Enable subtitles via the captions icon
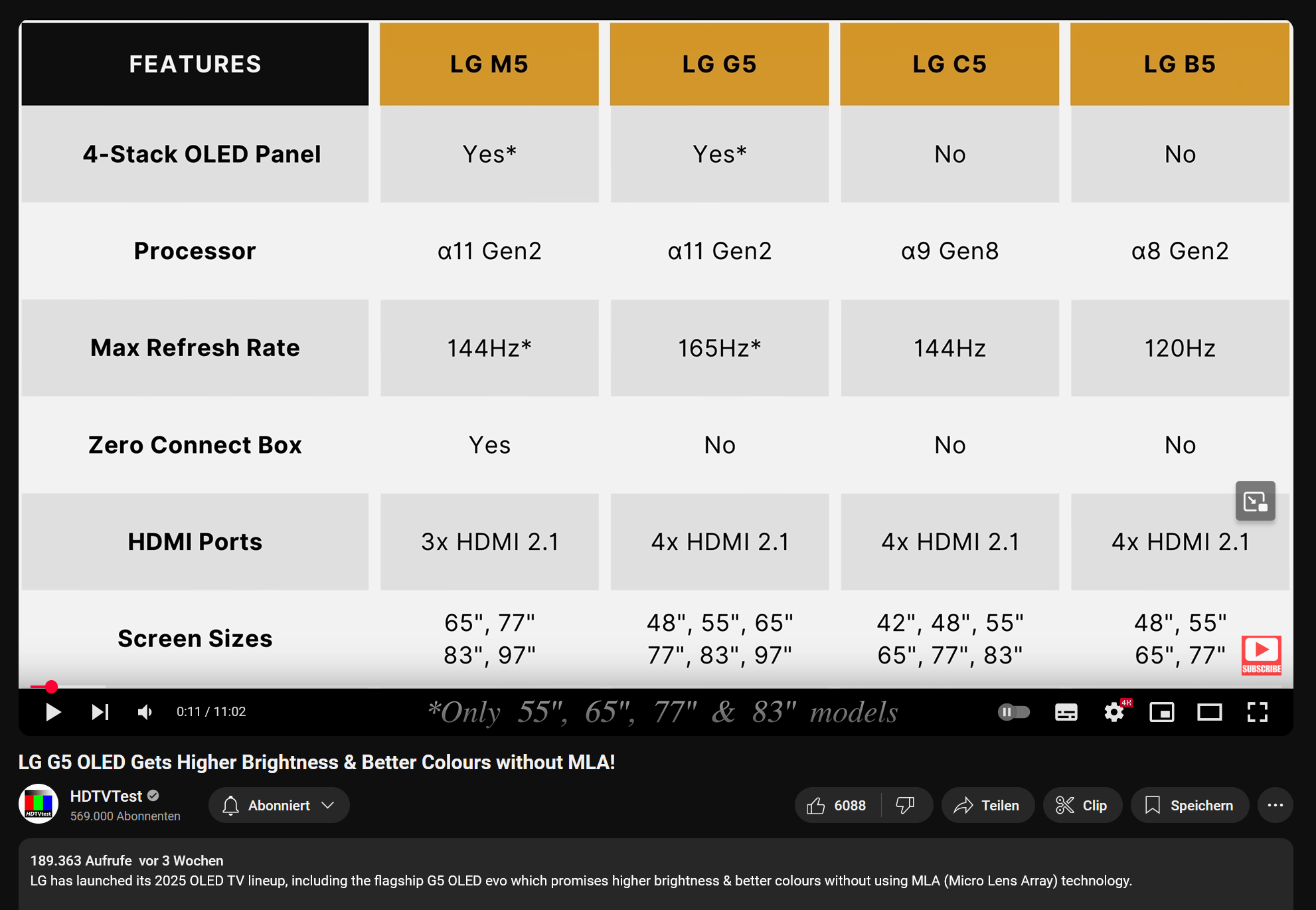 click(1066, 711)
